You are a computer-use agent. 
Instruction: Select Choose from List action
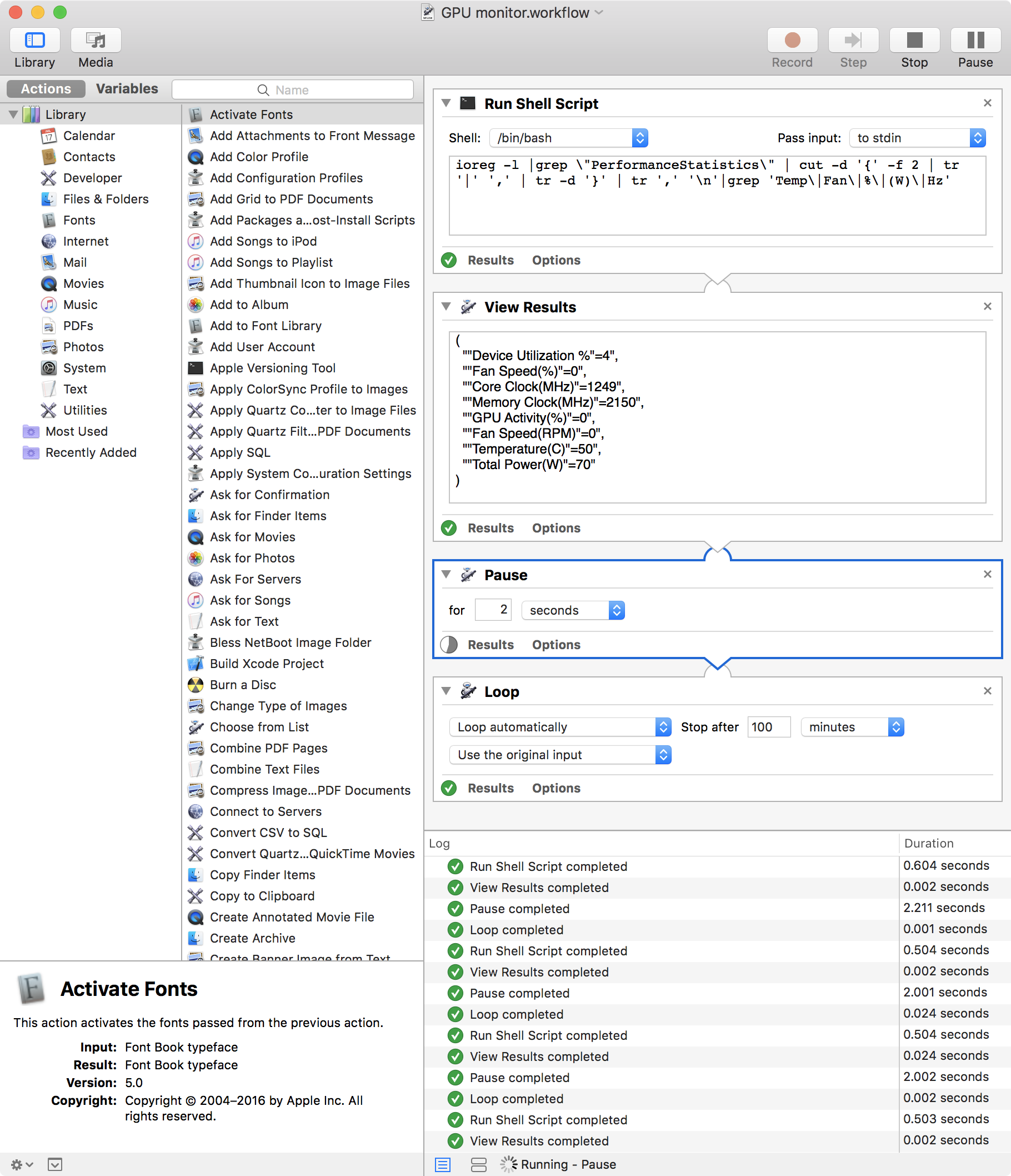tap(303, 727)
